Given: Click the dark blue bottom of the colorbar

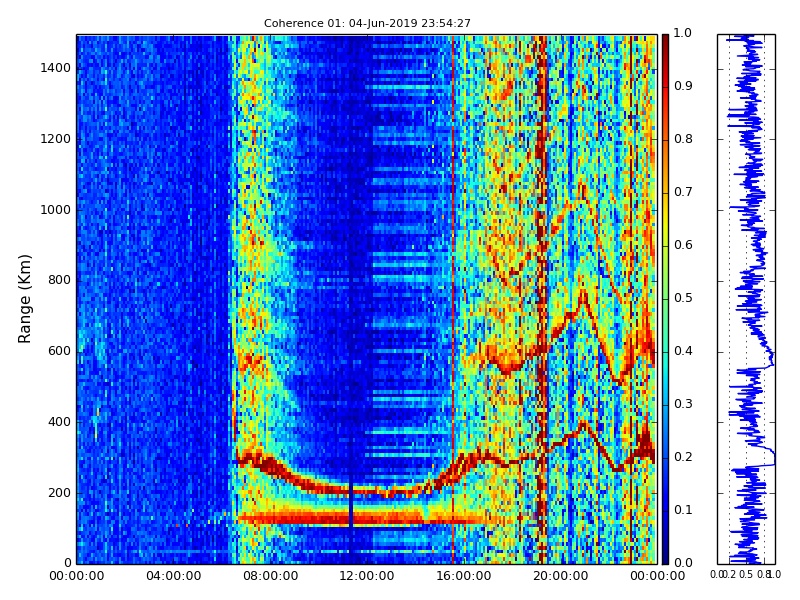Looking at the screenshot, I should [665, 556].
